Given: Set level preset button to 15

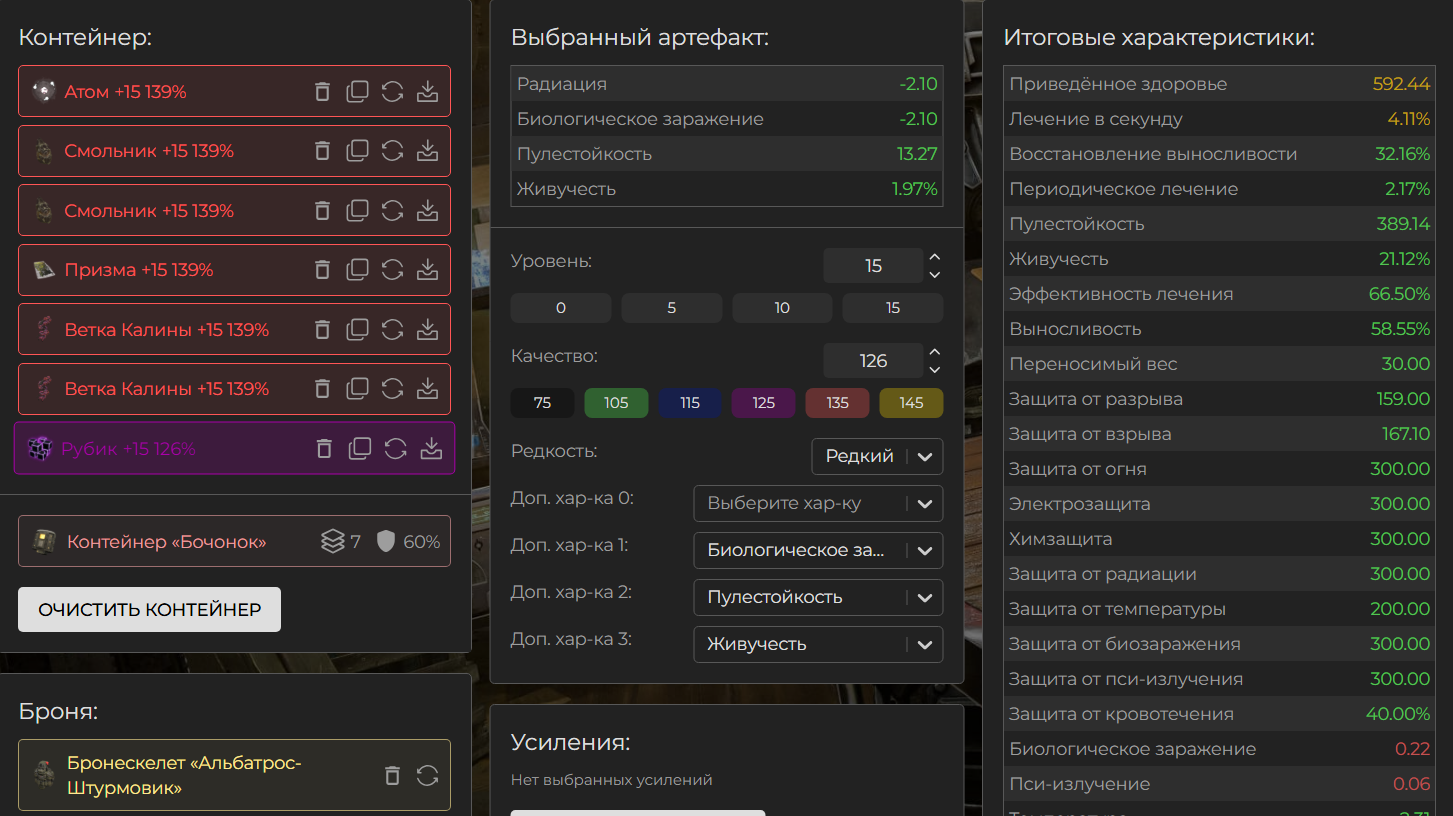Looking at the screenshot, I should click(893, 308).
